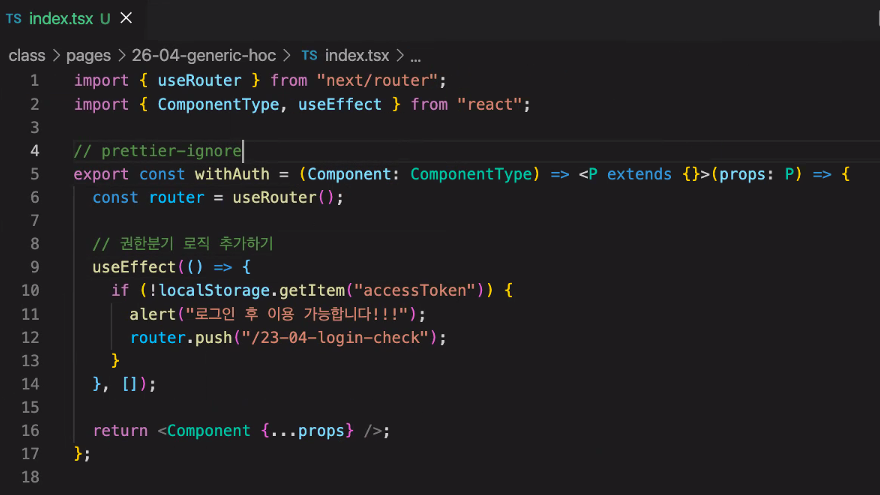
Task: Click 'ComponentType' in the line 2 import
Action: (x=218, y=104)
